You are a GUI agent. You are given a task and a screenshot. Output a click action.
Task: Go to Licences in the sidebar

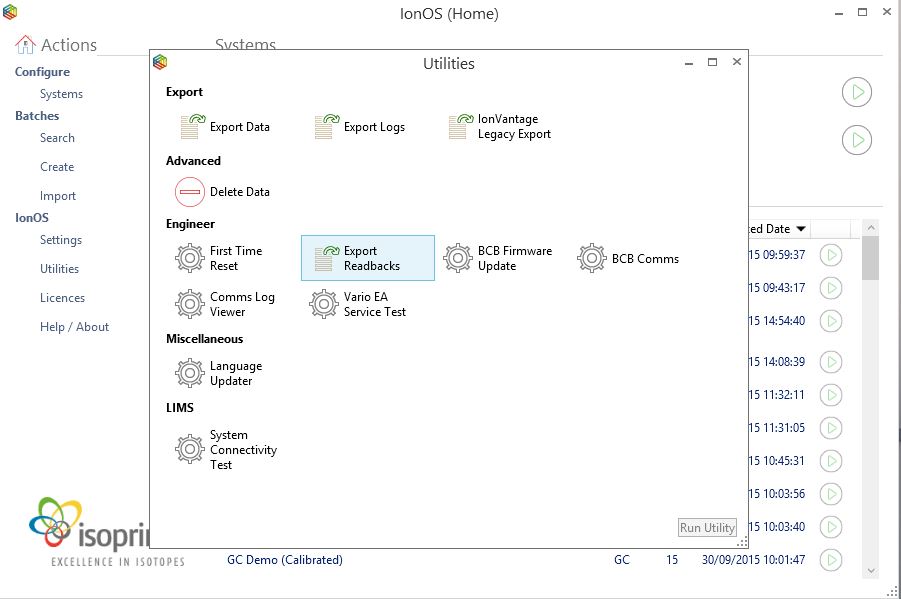click(62, 298)
